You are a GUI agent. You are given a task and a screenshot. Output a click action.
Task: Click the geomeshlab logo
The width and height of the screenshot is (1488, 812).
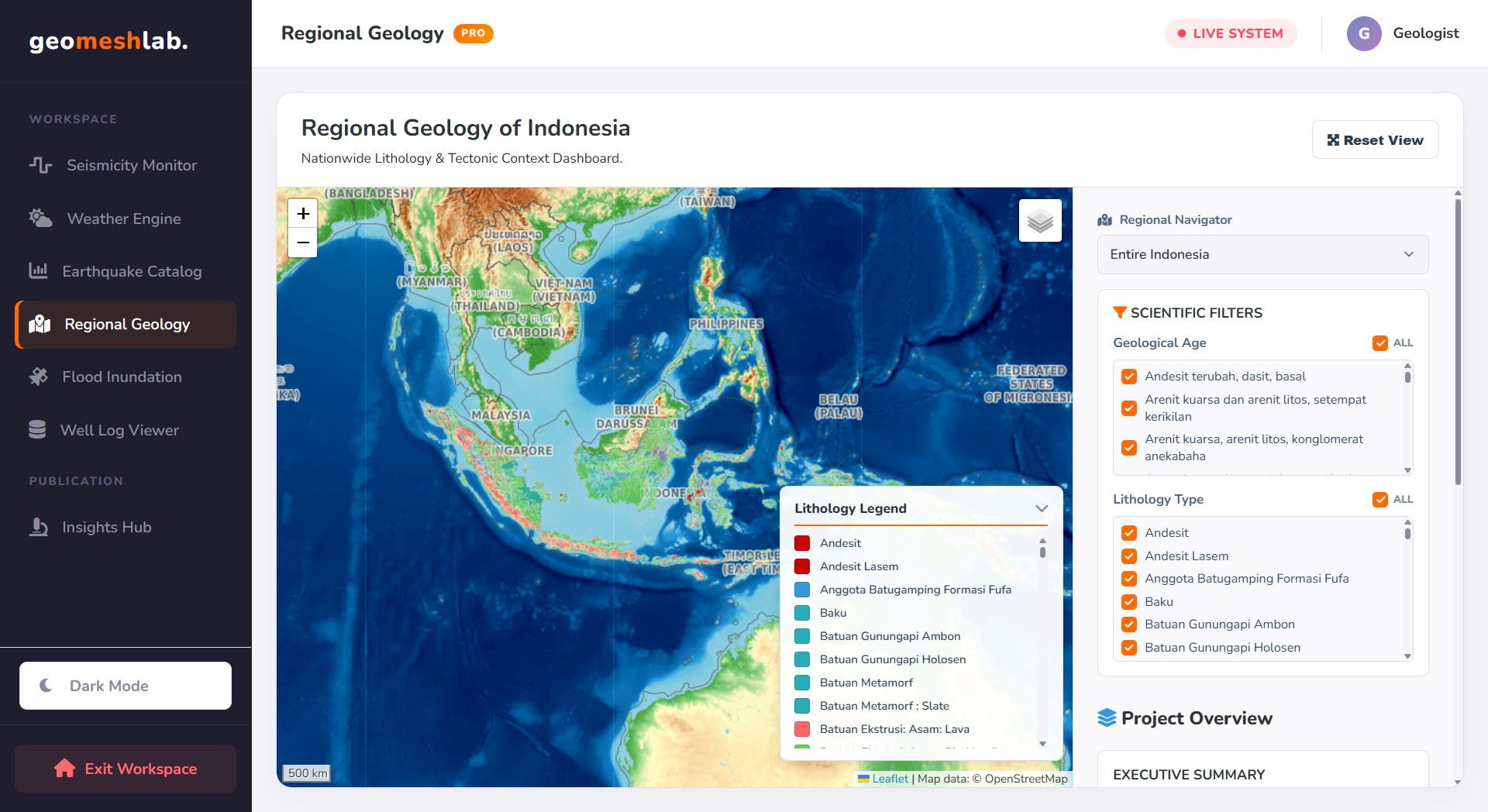[x=108, y=40]
